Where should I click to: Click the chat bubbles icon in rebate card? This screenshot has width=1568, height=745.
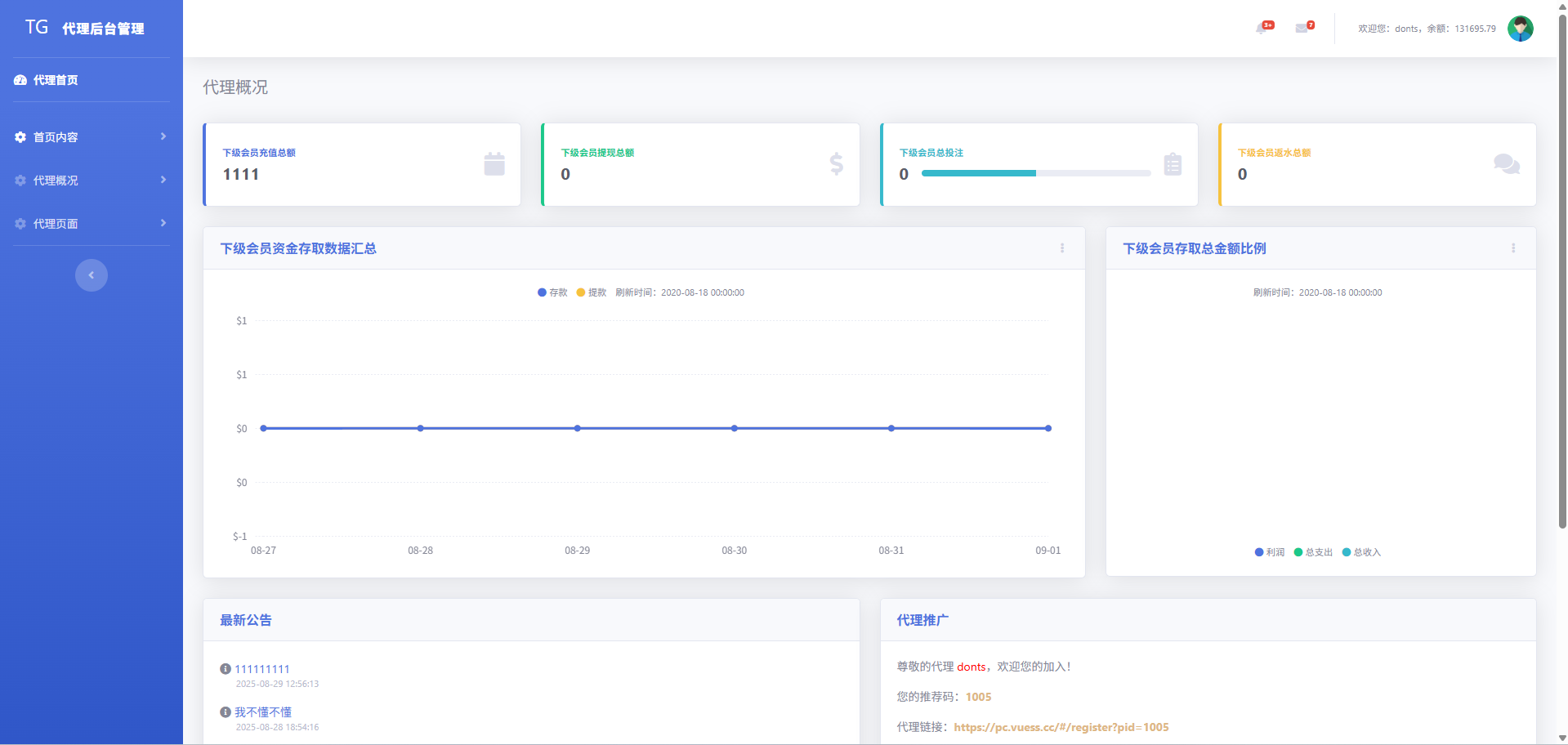pyautogui.click(x=1506, y=164)
